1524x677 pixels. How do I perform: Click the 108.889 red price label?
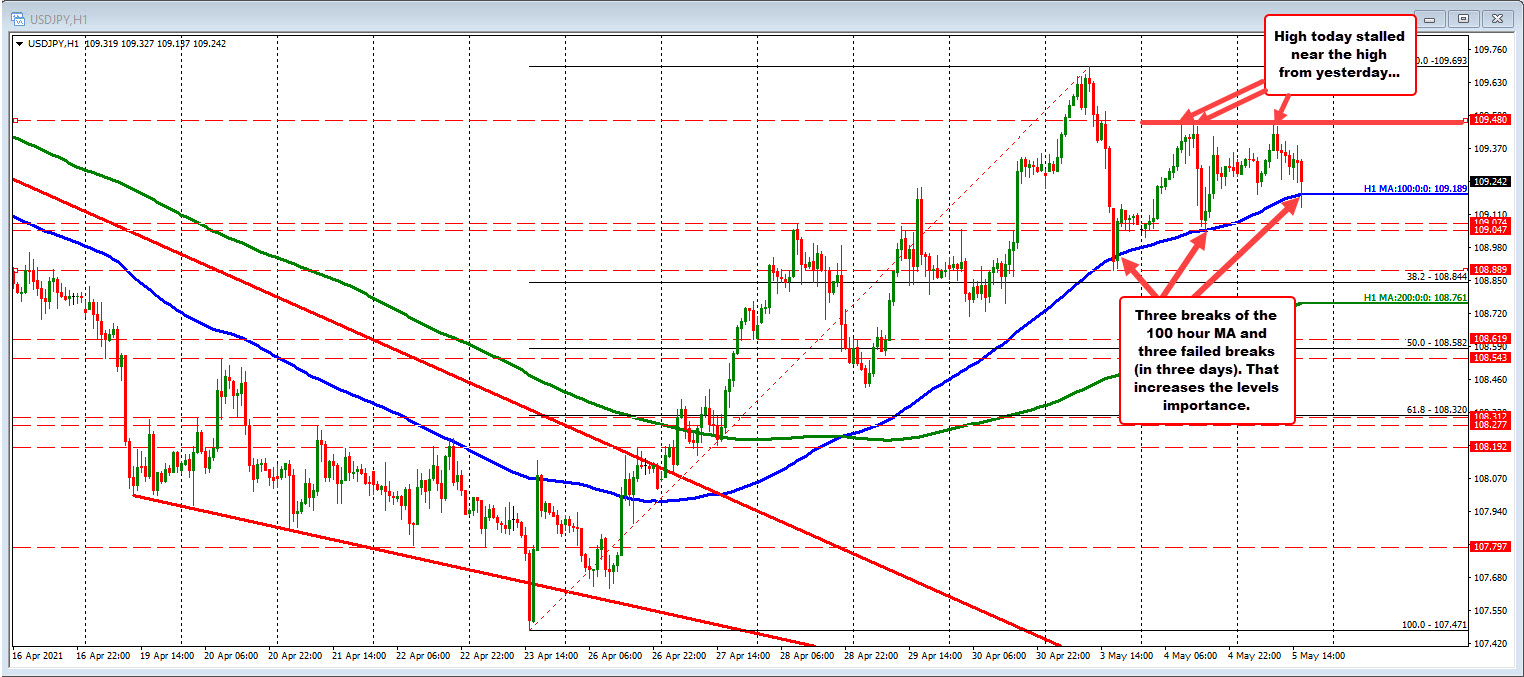pos(1489,270)
